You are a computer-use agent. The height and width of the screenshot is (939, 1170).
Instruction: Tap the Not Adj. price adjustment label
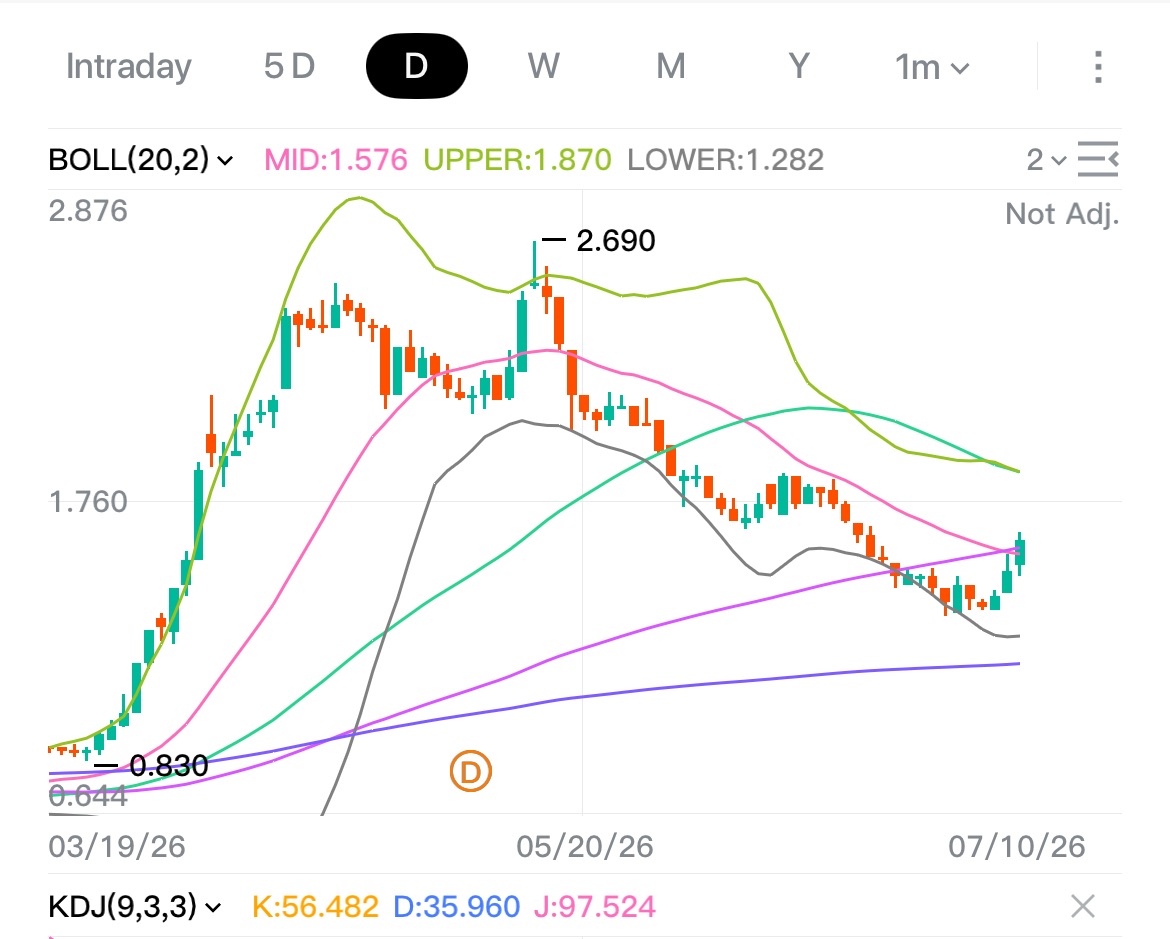1063,214
